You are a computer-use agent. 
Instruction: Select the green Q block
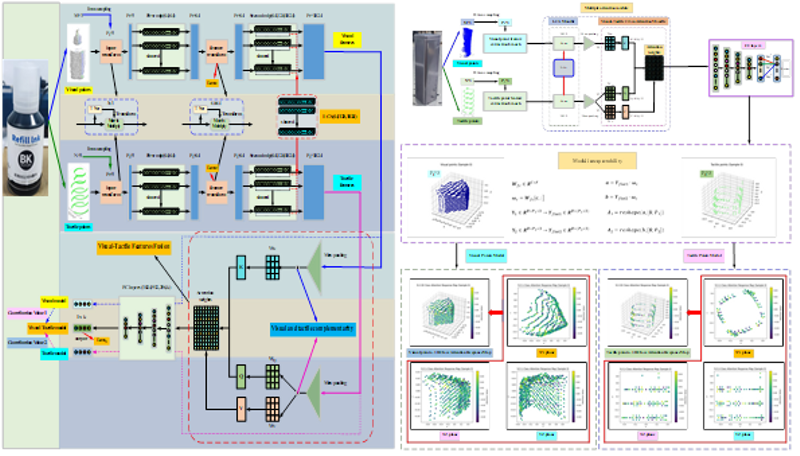(x=240, y=376)
